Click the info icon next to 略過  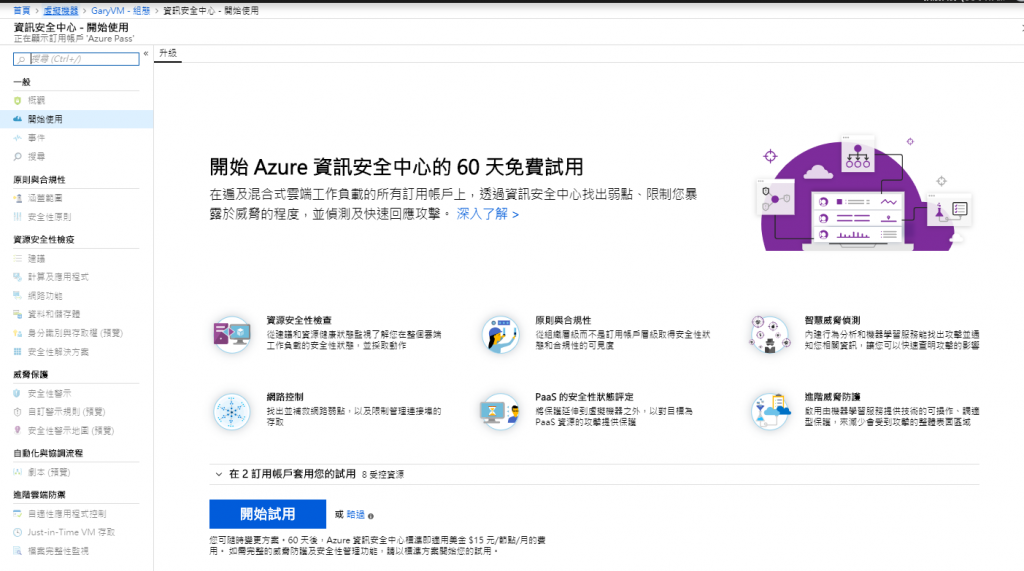tap(371, 516)
